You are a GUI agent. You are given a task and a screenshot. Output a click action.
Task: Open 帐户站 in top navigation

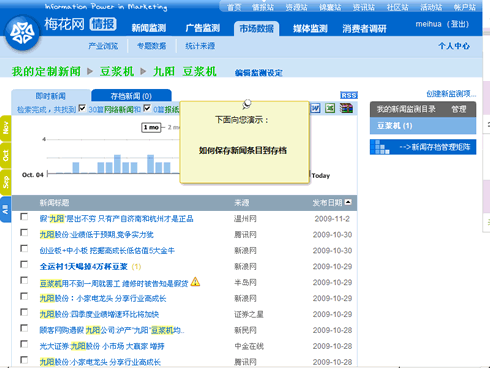click(465, 7)
